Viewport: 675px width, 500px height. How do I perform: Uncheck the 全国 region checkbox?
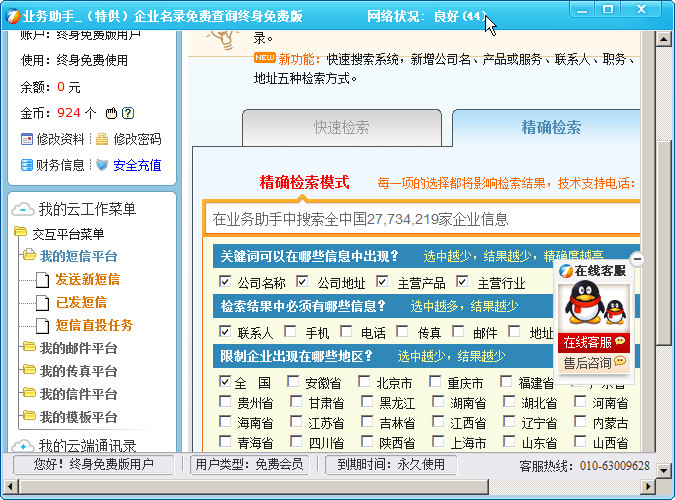tap(225, 382)
